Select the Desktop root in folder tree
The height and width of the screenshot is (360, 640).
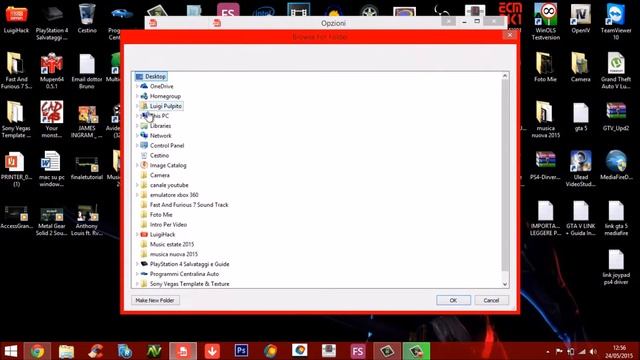point(151,76)
